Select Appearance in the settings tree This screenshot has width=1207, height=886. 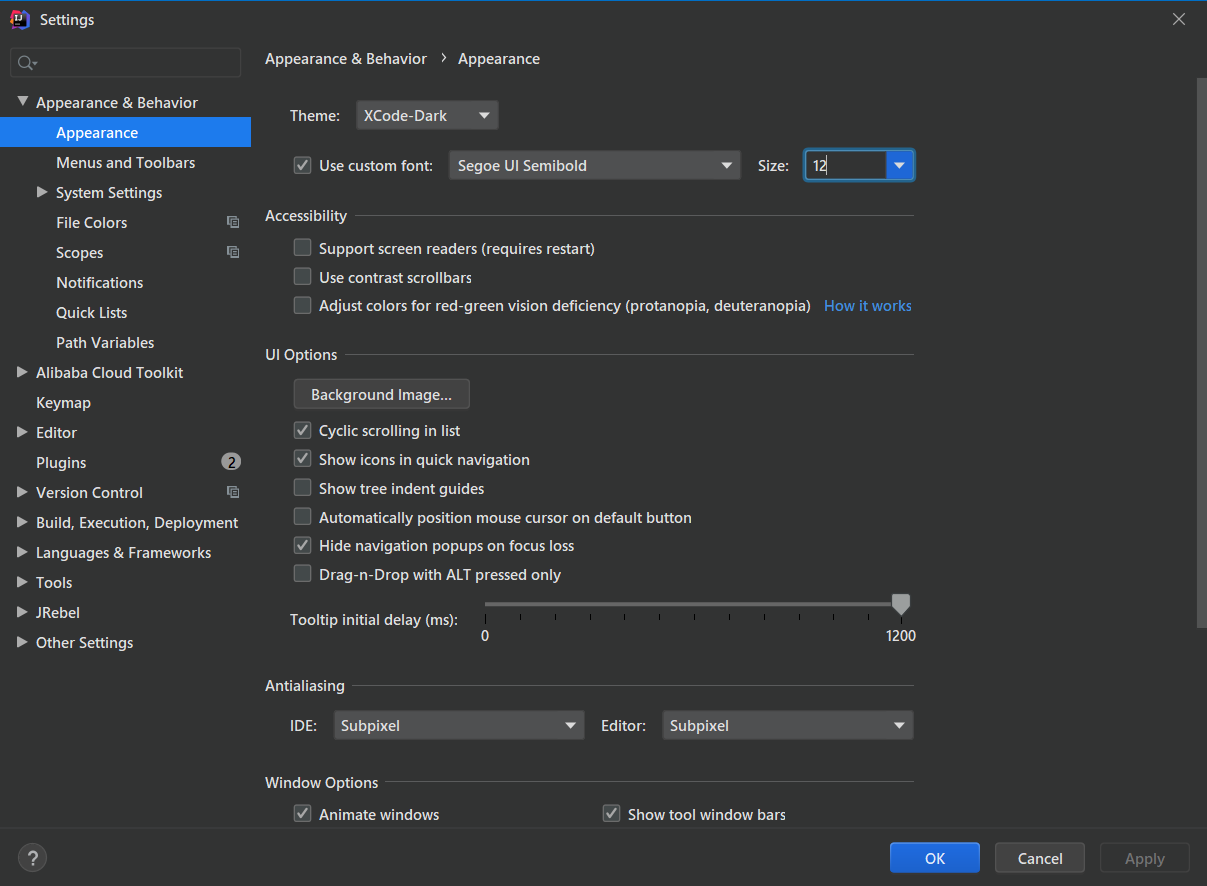(x=125, y=133)
